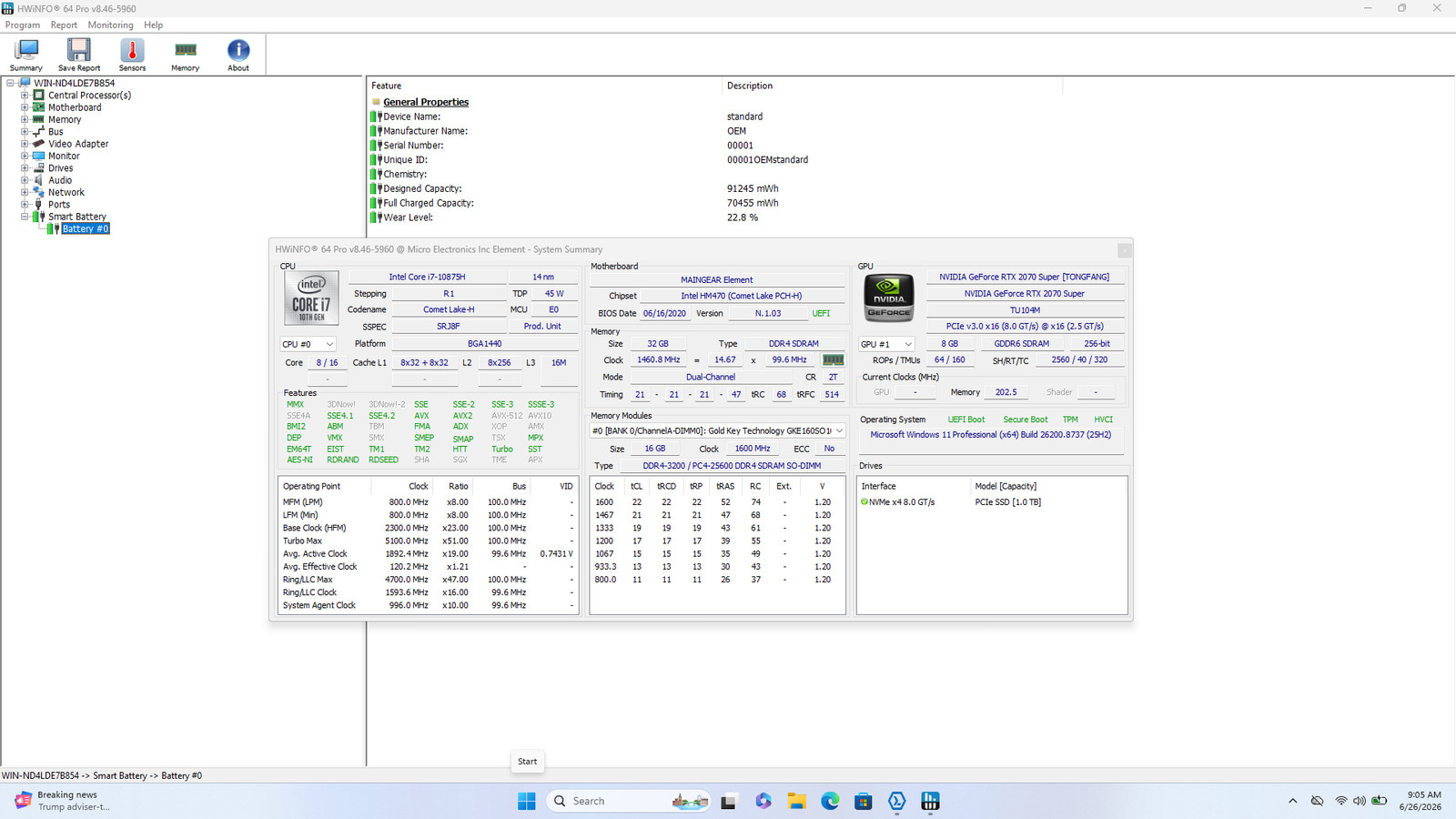Click the MAINGEAR Element motherboard field
The image size is (1456, 819).
pos(717,280)
